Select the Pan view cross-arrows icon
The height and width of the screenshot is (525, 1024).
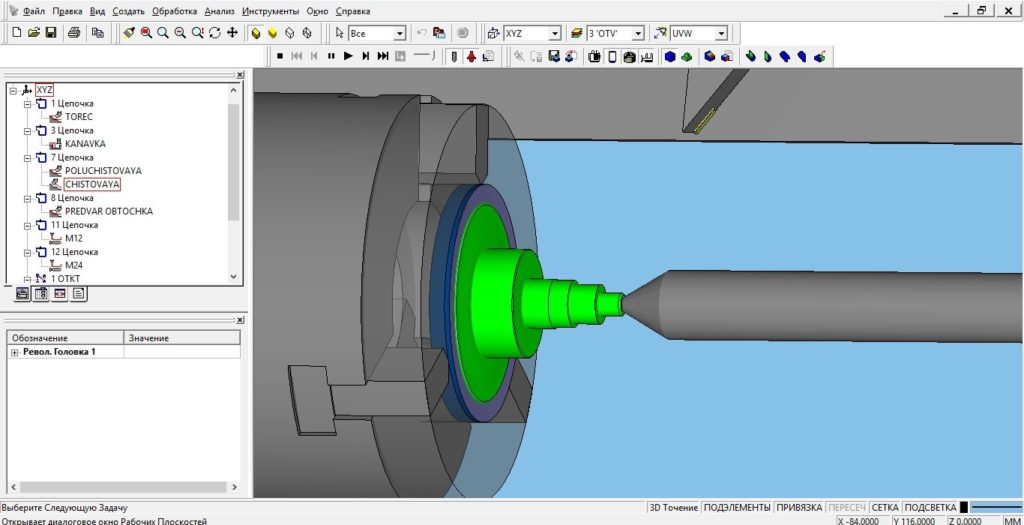tap(232, 33)
